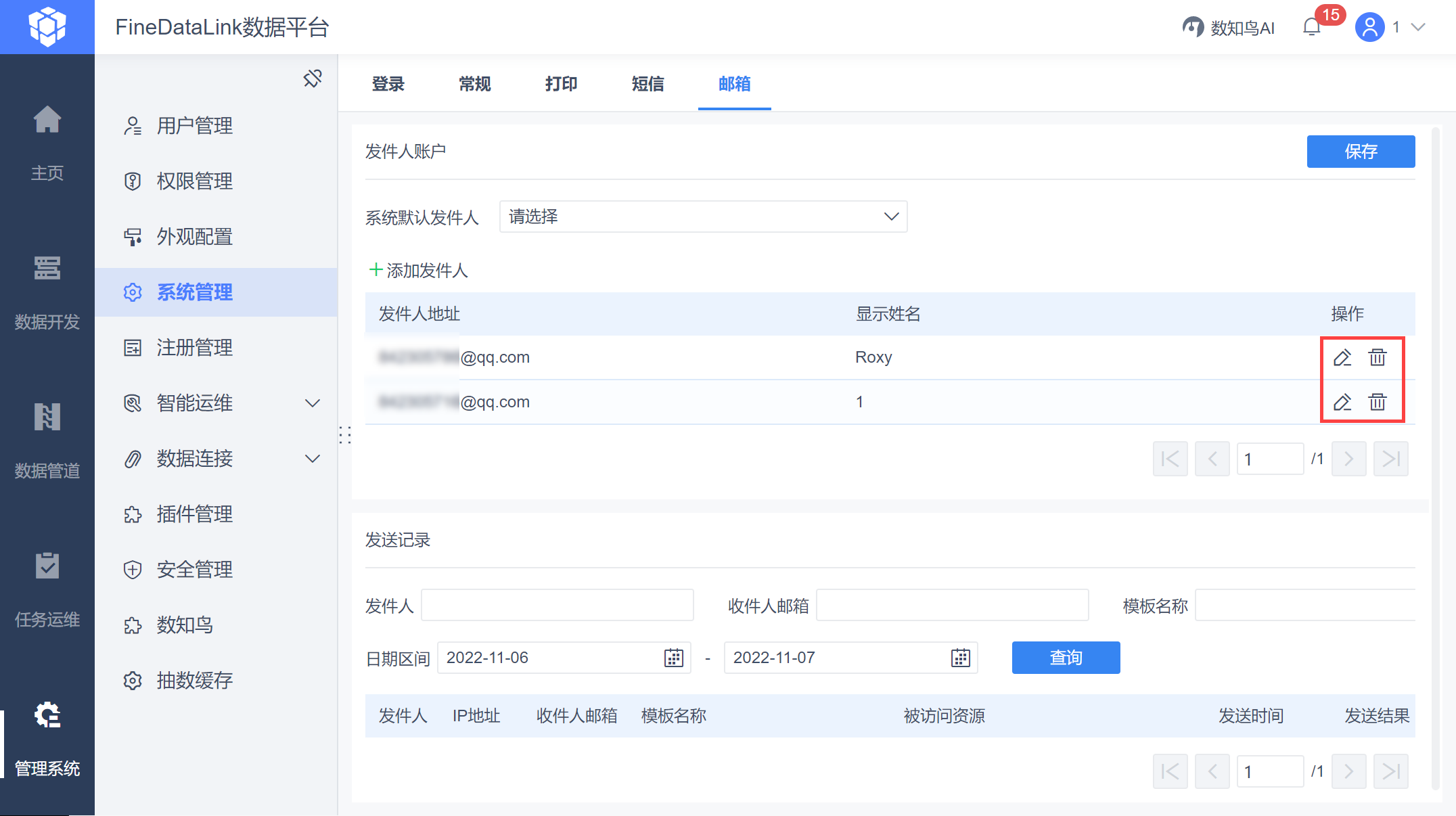Viewport: 1456px width, 816px height.
Task: Switch to the 短信 tab
Action: point(647,84)
